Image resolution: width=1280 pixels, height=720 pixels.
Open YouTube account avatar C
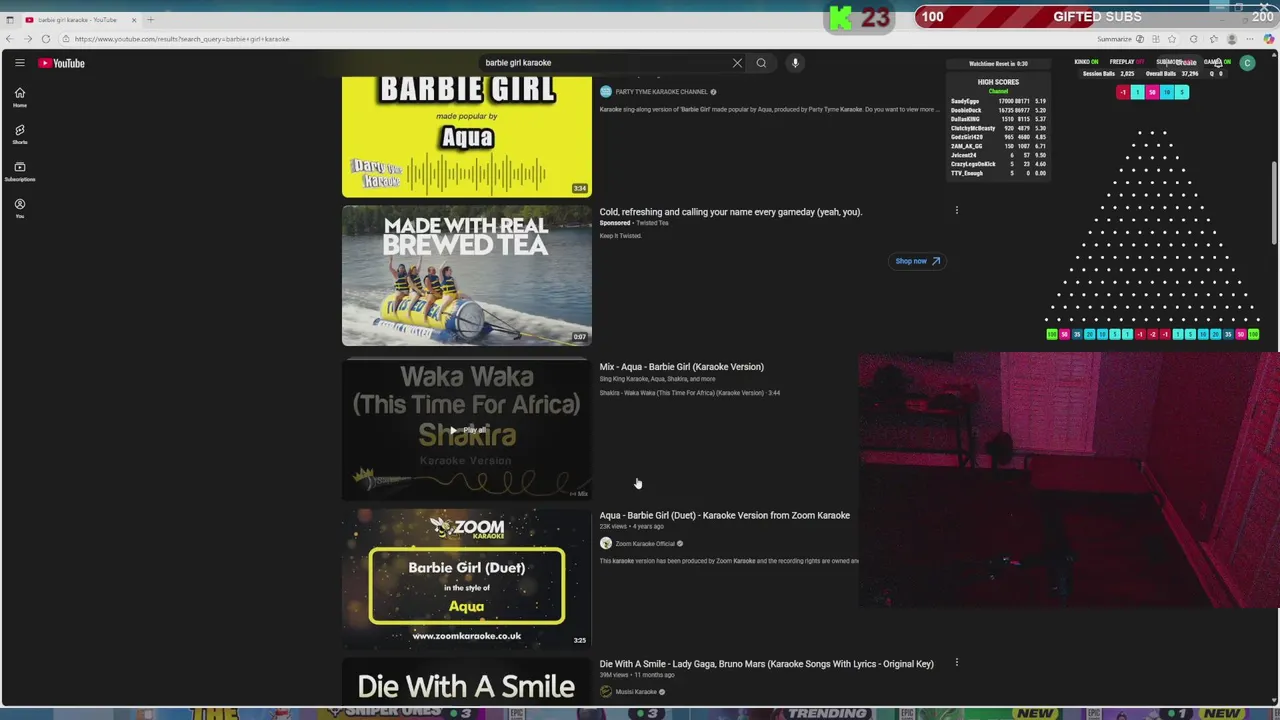[1247, 63]
